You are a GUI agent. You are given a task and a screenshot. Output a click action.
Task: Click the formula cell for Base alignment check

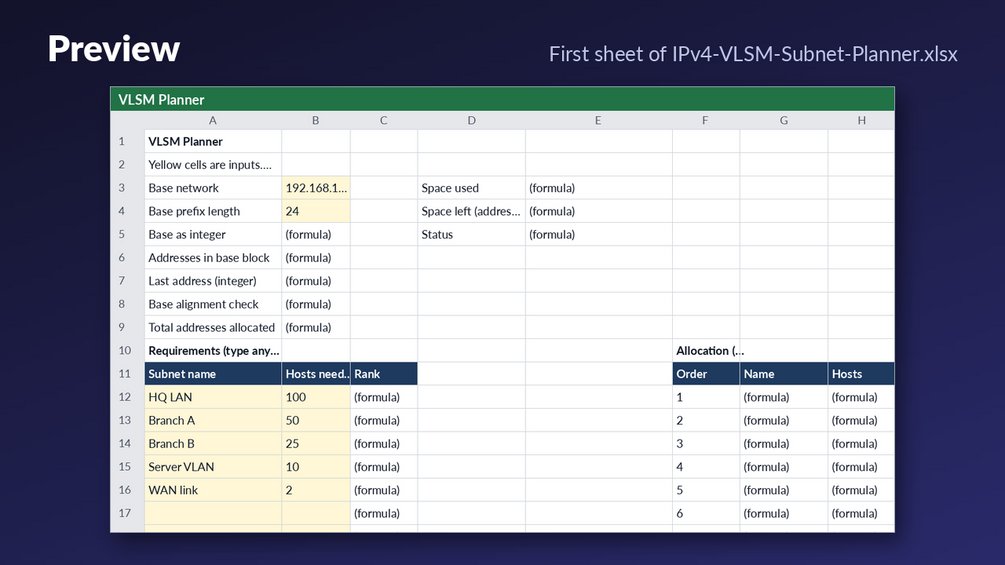click(316, 304)
